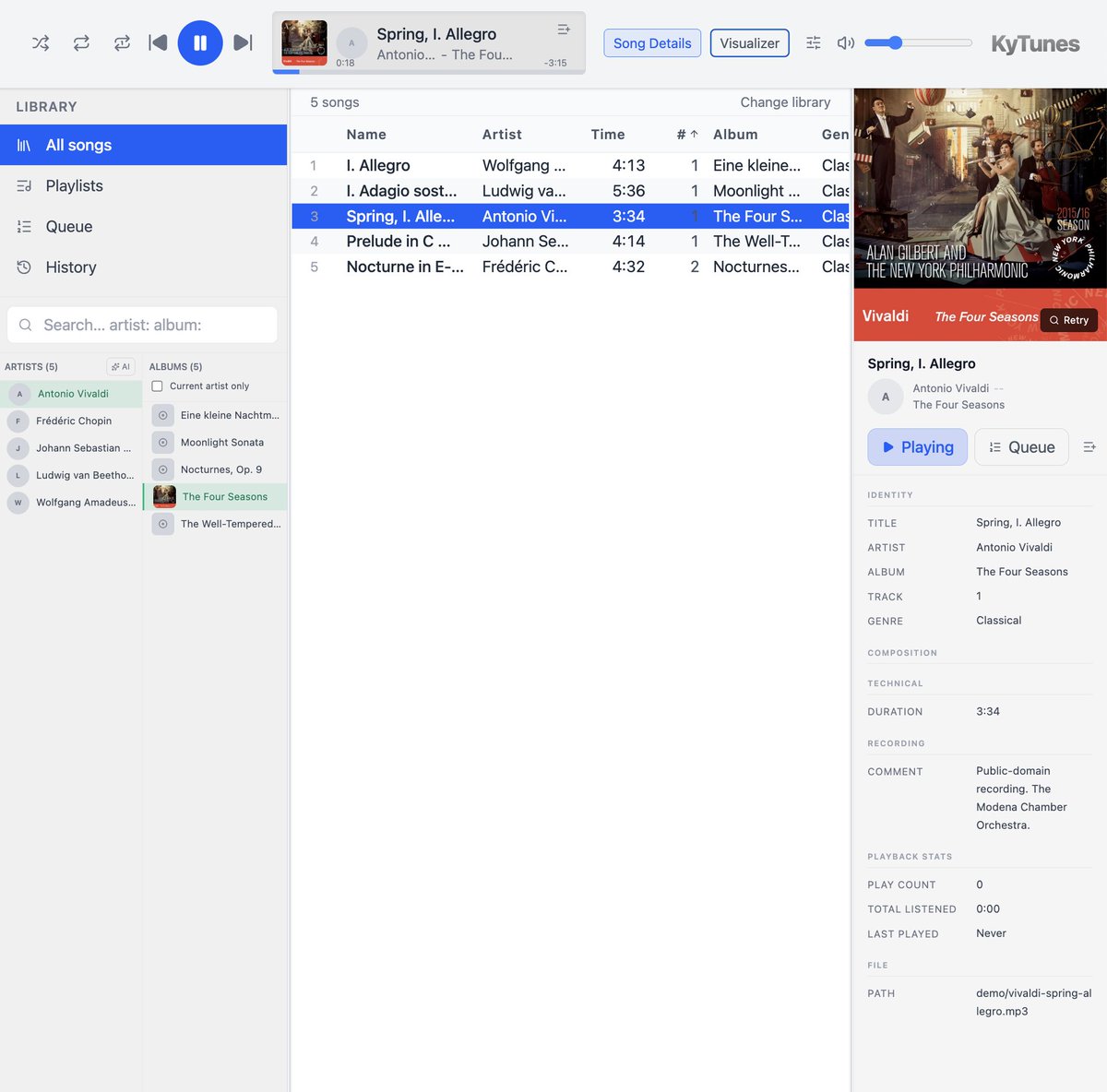Click the Playing button in details
The image size is (1107, 1092).
click(917, 447)
